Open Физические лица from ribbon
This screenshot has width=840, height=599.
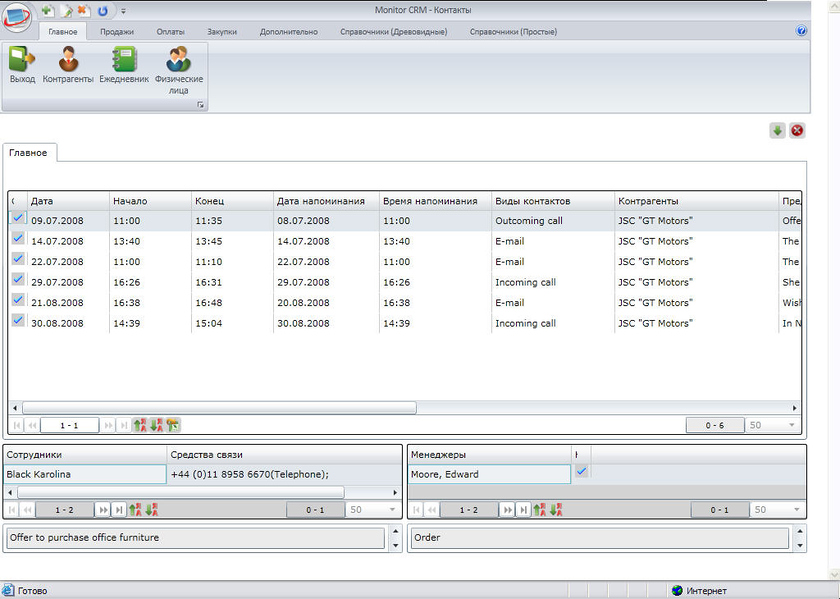coord(179,65)
